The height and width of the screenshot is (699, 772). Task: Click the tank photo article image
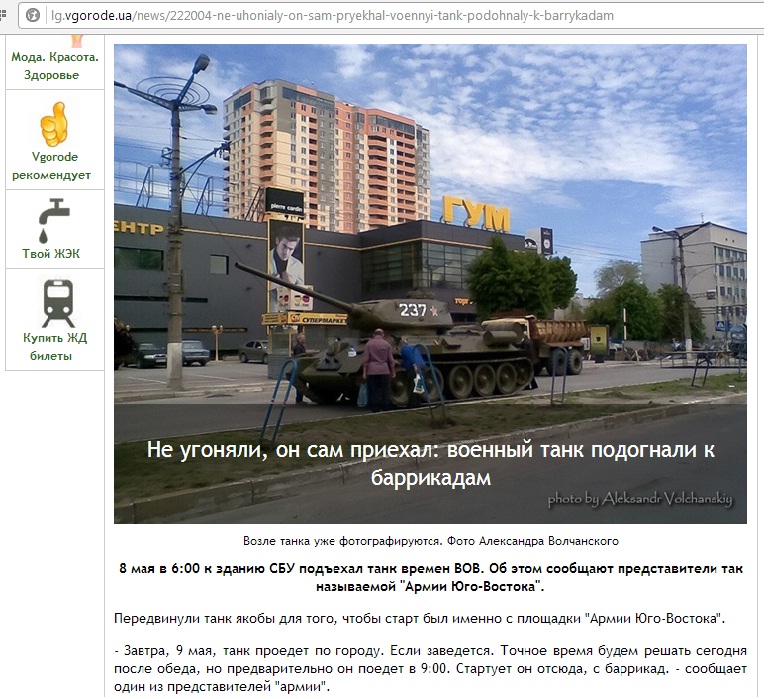430,284
